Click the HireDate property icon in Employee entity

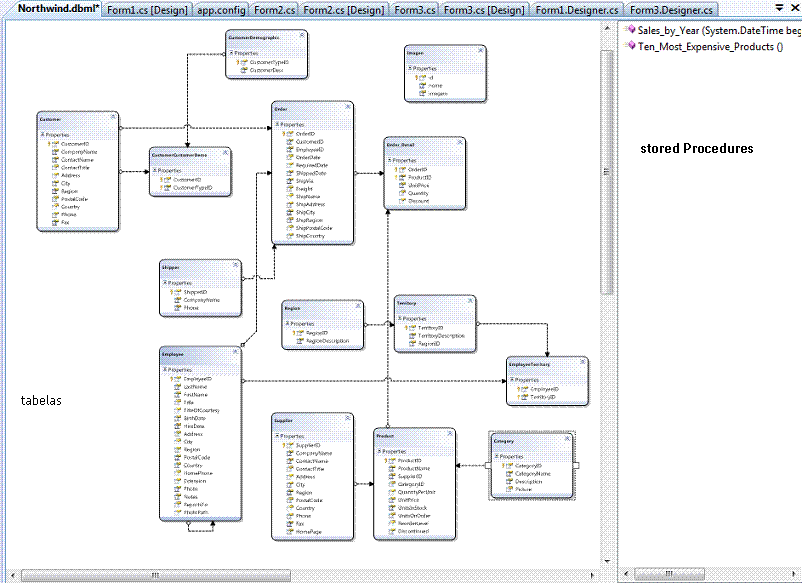click(x=177, y=425)
